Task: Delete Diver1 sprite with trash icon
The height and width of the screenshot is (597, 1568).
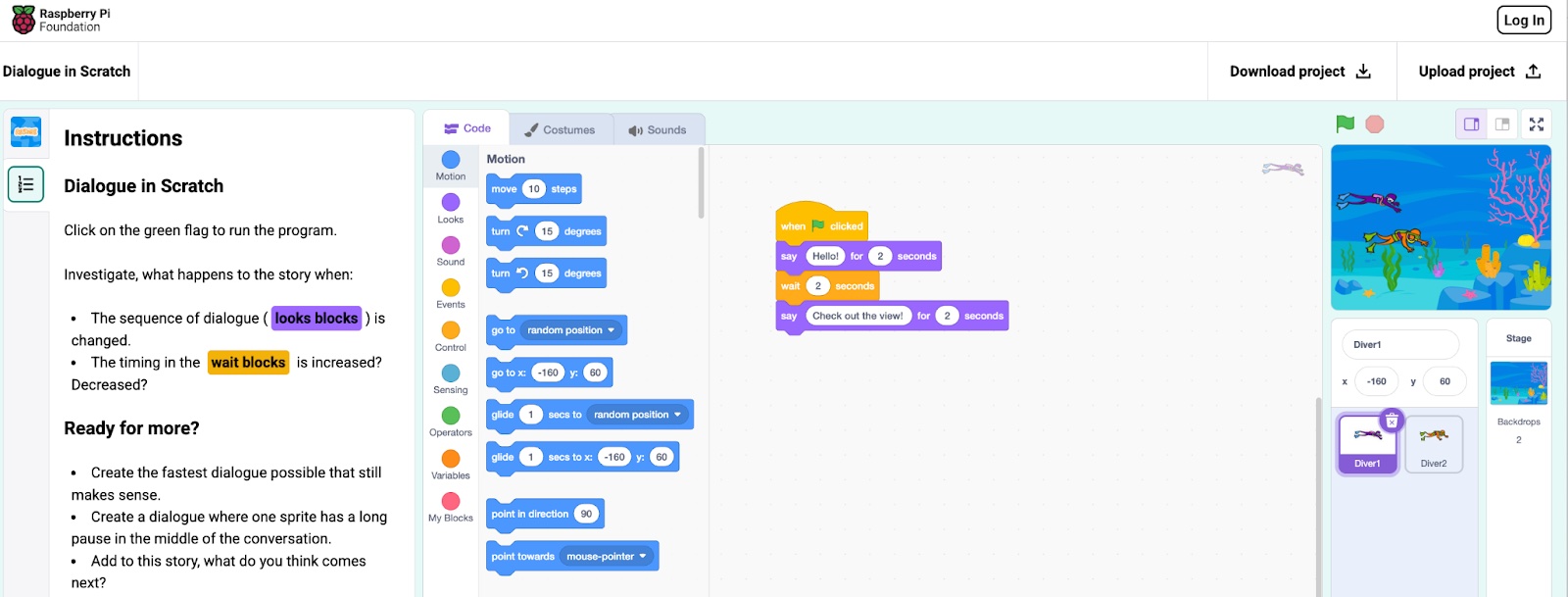Action: pos(1392,421)
